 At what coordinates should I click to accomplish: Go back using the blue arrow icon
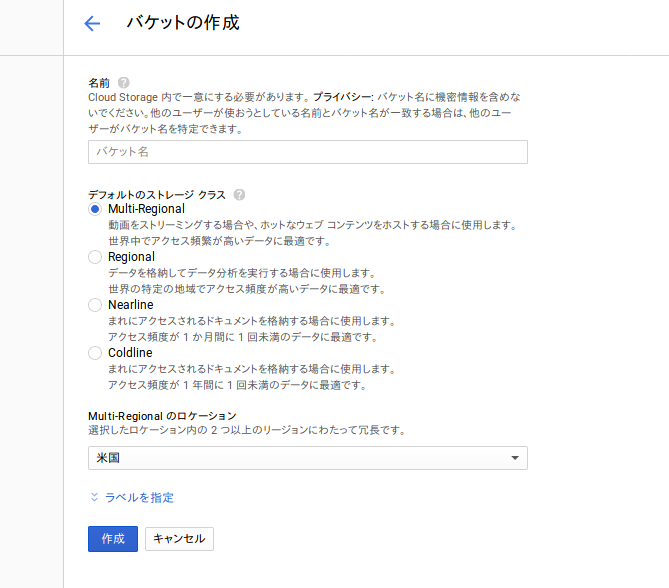coord(92,23)
